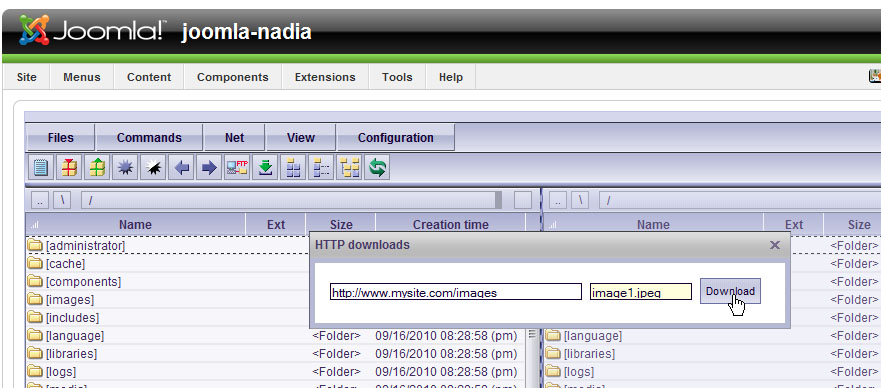Click folder icon beside [logs] in right panel
The width and height of the screenshot is (881, 388).
[553, 372]
